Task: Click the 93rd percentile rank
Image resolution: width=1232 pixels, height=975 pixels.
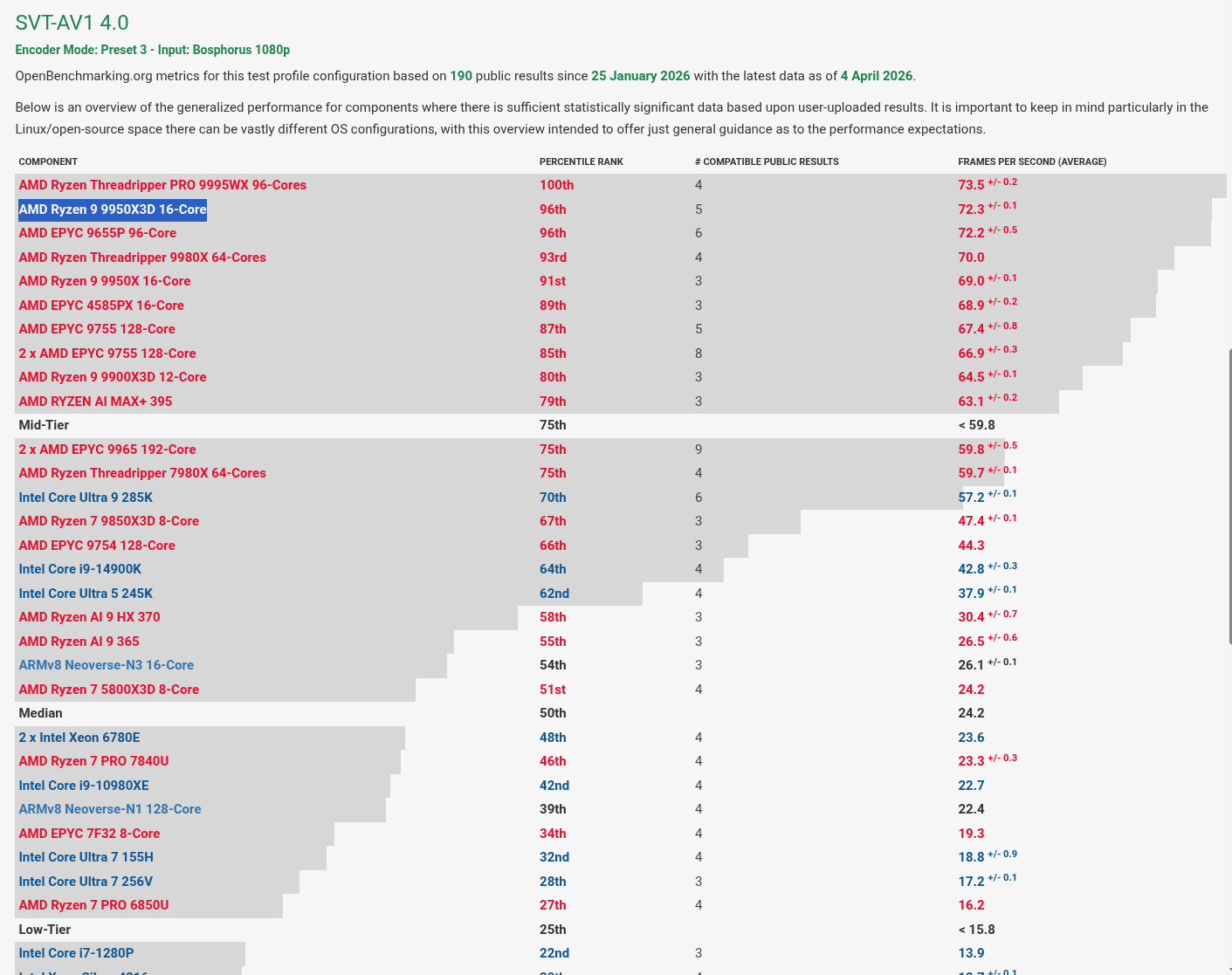Action: pos(554,257)
